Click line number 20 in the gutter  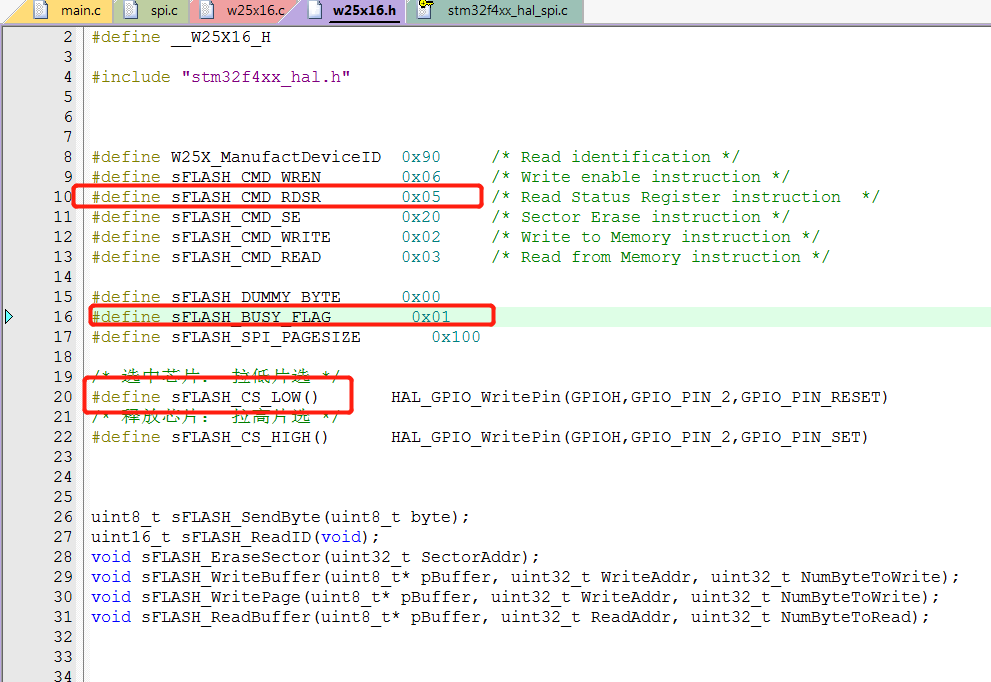click(x=63, y=396)
